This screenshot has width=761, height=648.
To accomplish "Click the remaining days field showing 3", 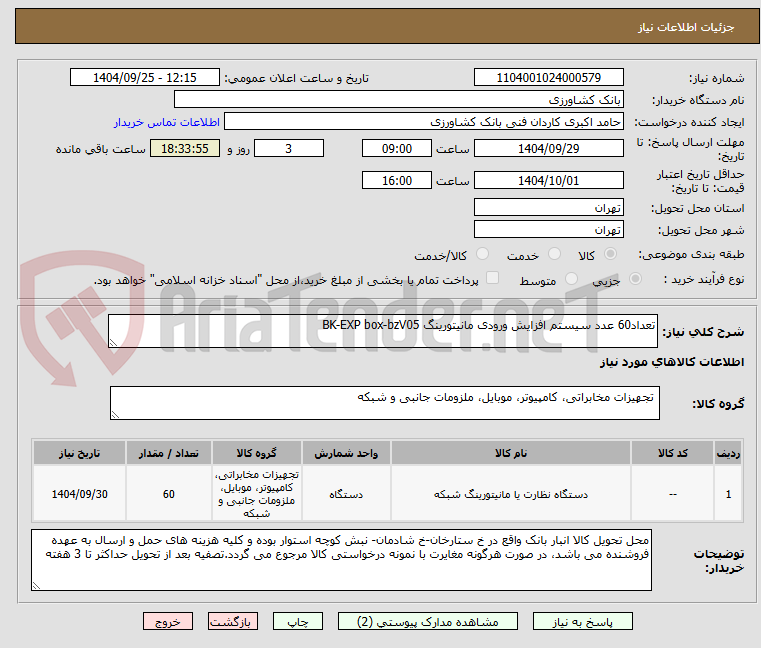I will [289, 149].
